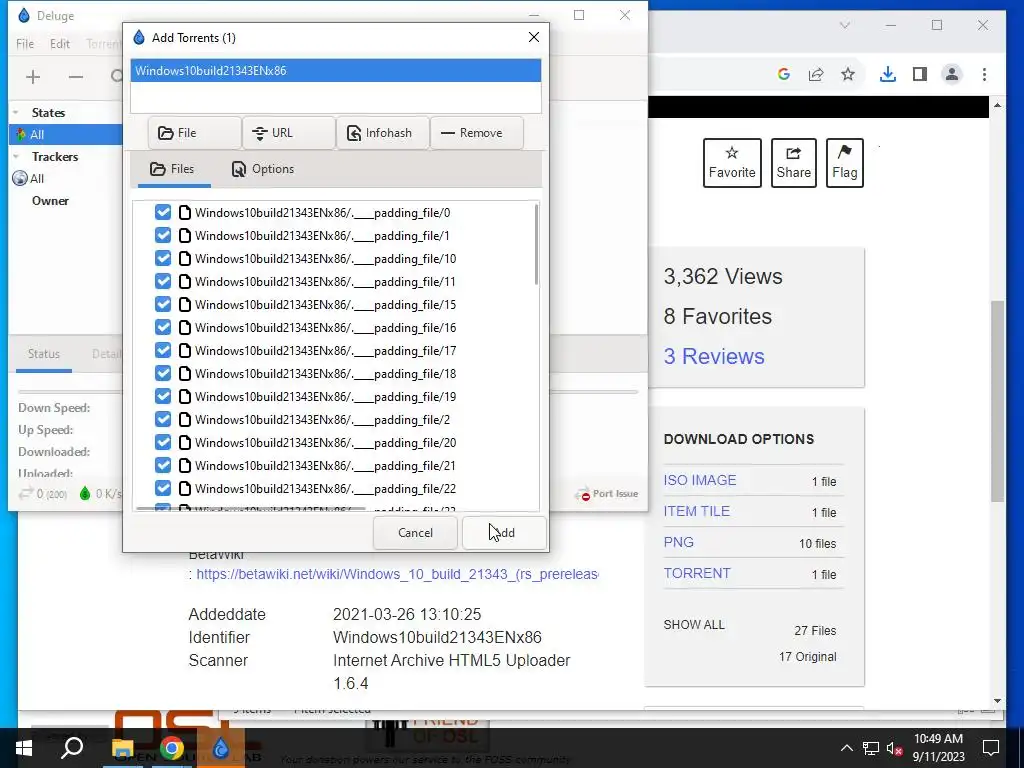Uncheck the padding_file/15 checkbox
The image size is (1024, 768).
(x=163, y=304)
